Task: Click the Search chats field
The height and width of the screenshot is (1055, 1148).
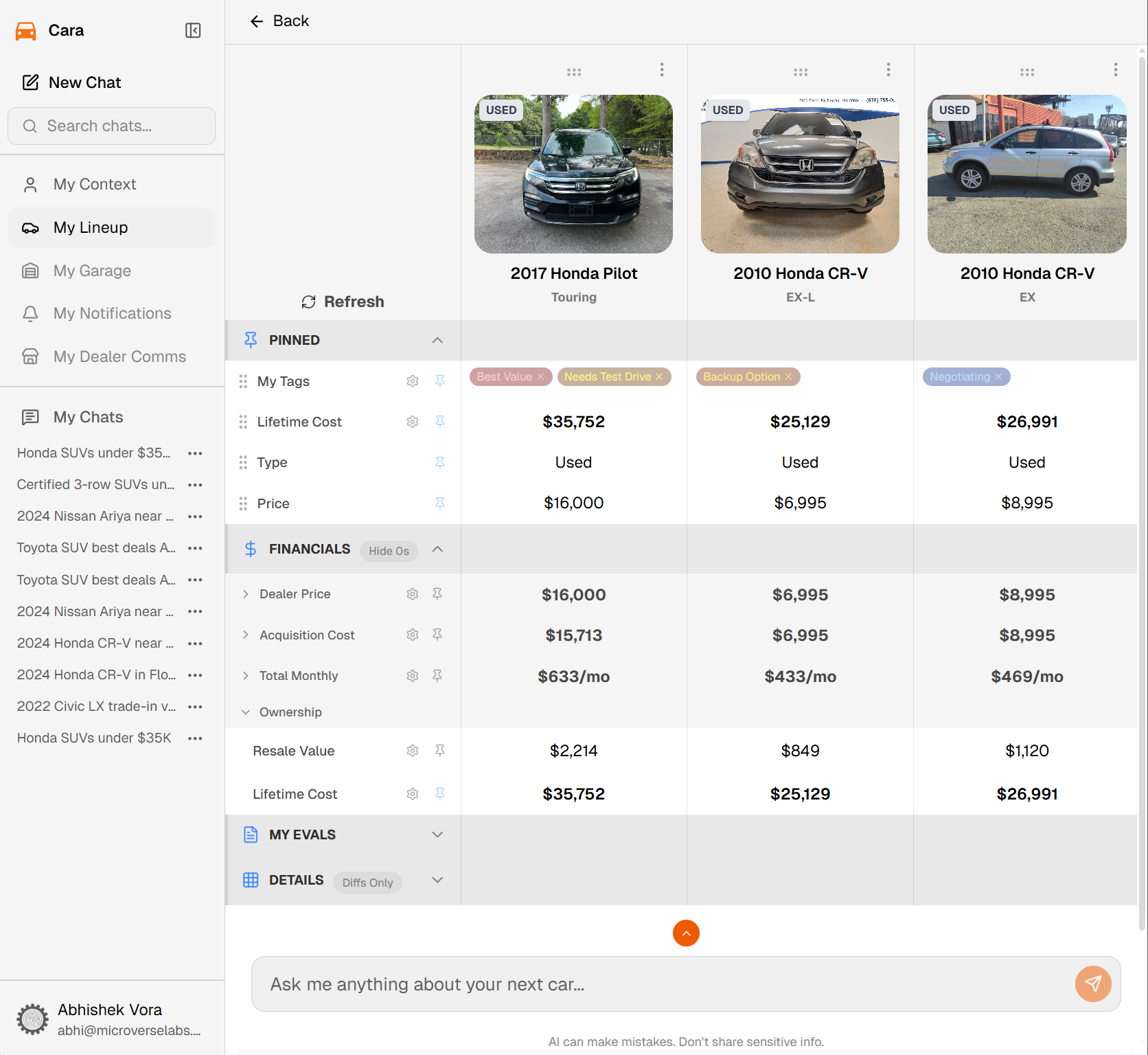Action: [111, 126]
